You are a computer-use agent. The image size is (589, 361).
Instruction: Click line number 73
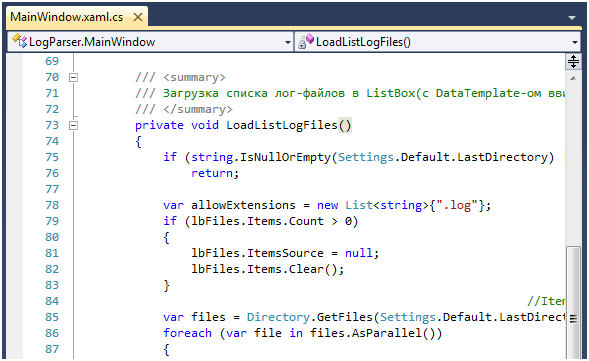coord(52,125)
